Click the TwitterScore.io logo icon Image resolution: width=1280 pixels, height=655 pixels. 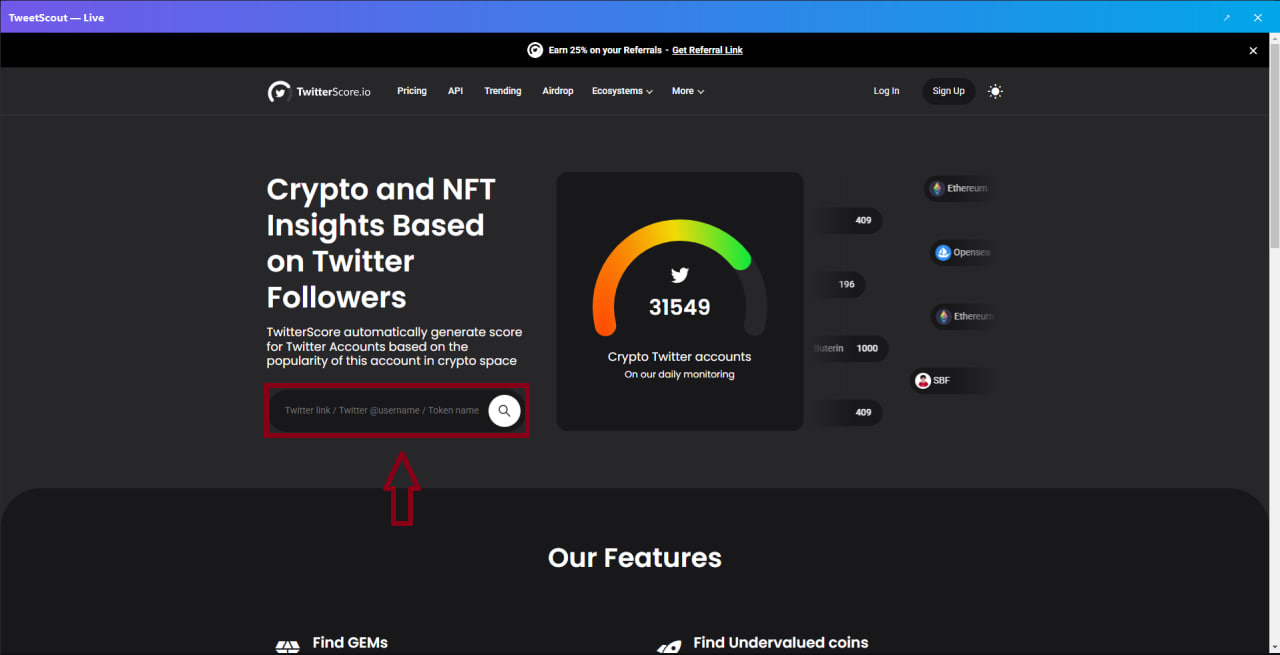(280, 91)
